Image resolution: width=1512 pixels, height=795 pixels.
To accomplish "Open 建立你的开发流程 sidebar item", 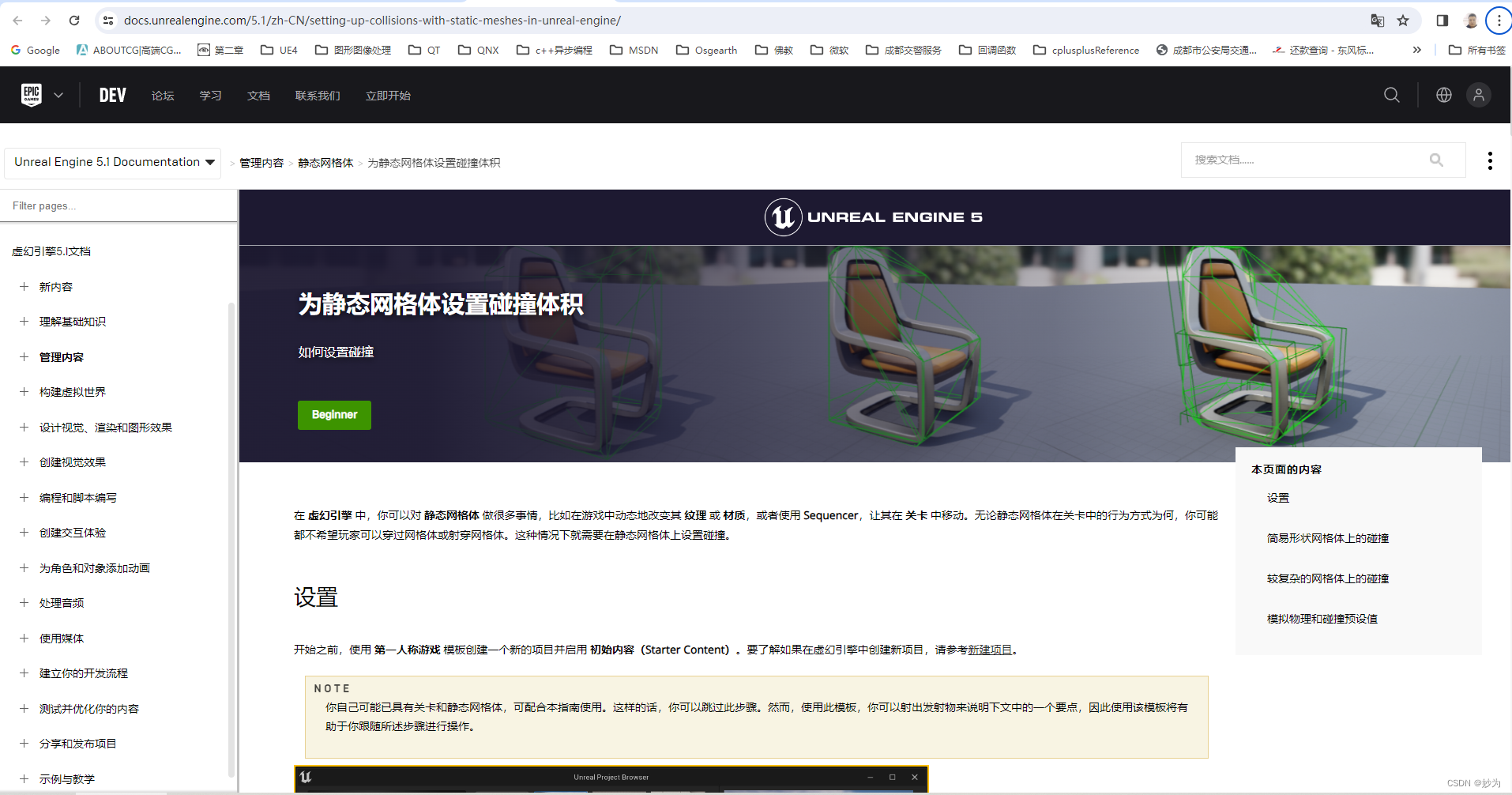I will 84,673.
